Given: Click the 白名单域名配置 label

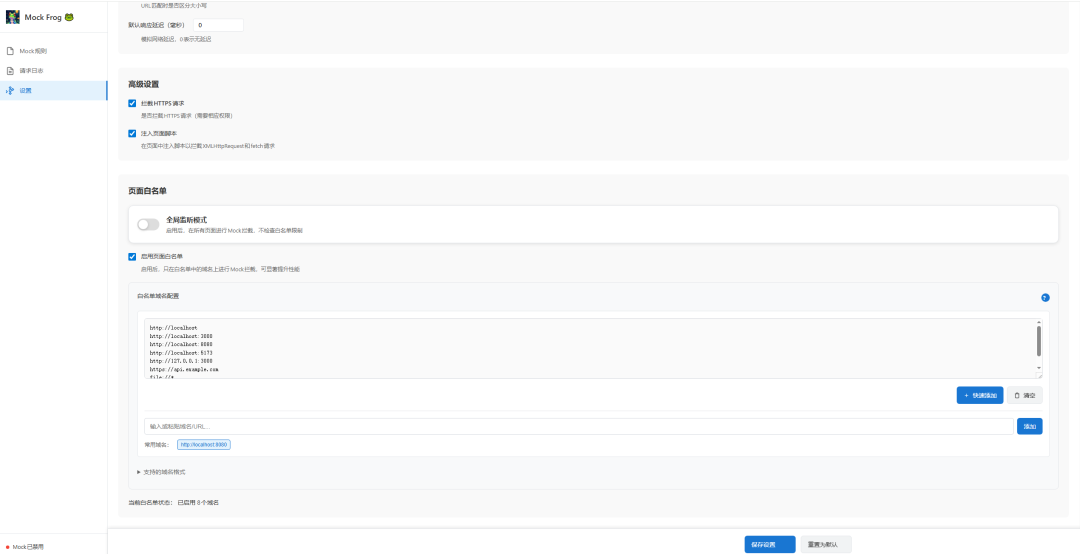Looking at the screenshot, I should point(158,296).
